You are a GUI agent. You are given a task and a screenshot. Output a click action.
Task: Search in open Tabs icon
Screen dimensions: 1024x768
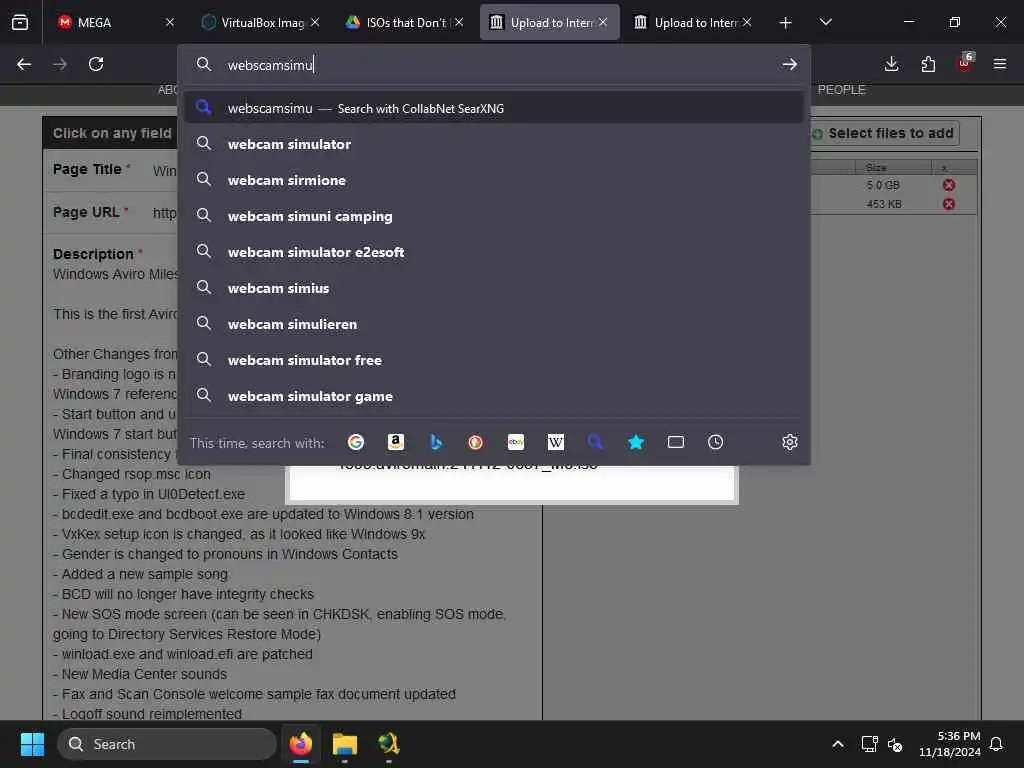click(676, 442)
